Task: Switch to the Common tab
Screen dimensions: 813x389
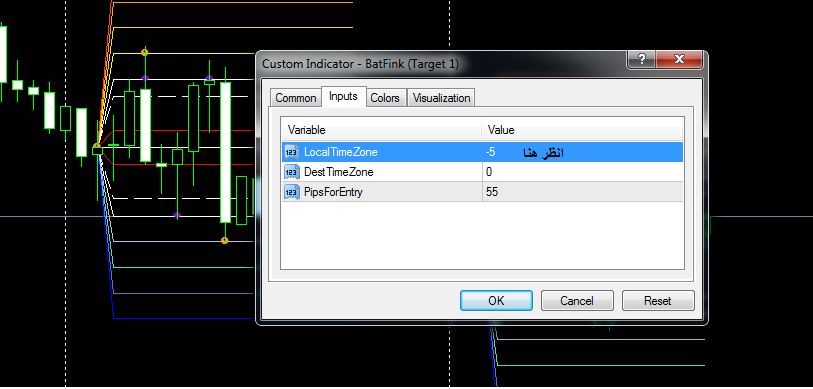Action: tap(296, 98)
